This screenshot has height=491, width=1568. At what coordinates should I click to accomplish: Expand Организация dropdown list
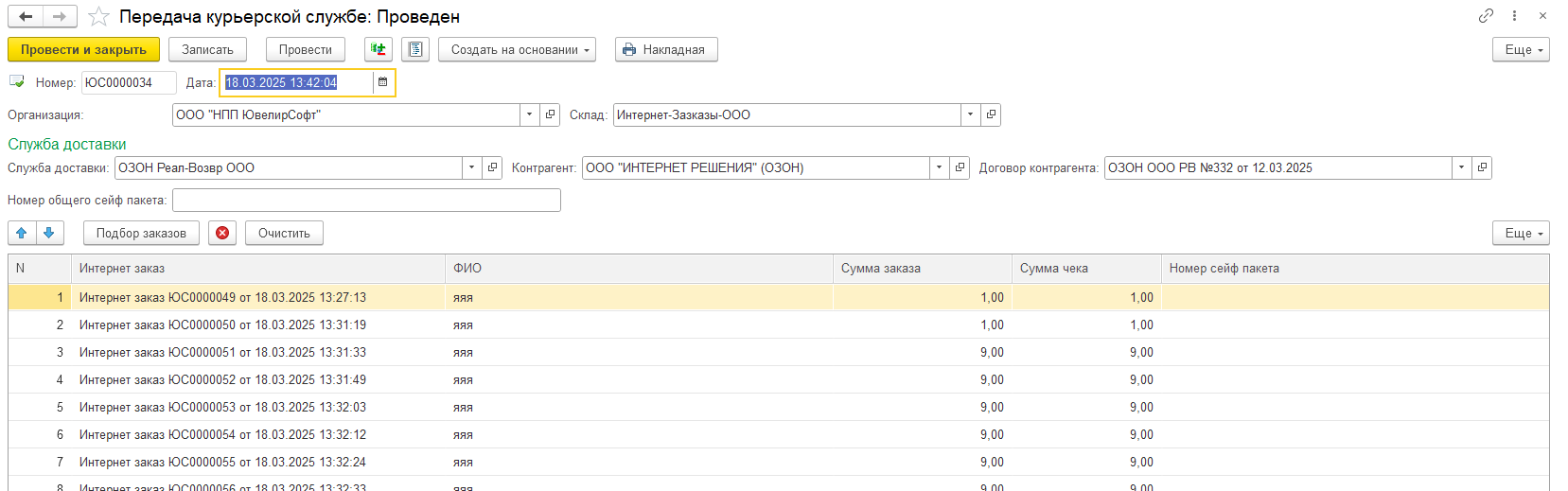click(530, 114)
